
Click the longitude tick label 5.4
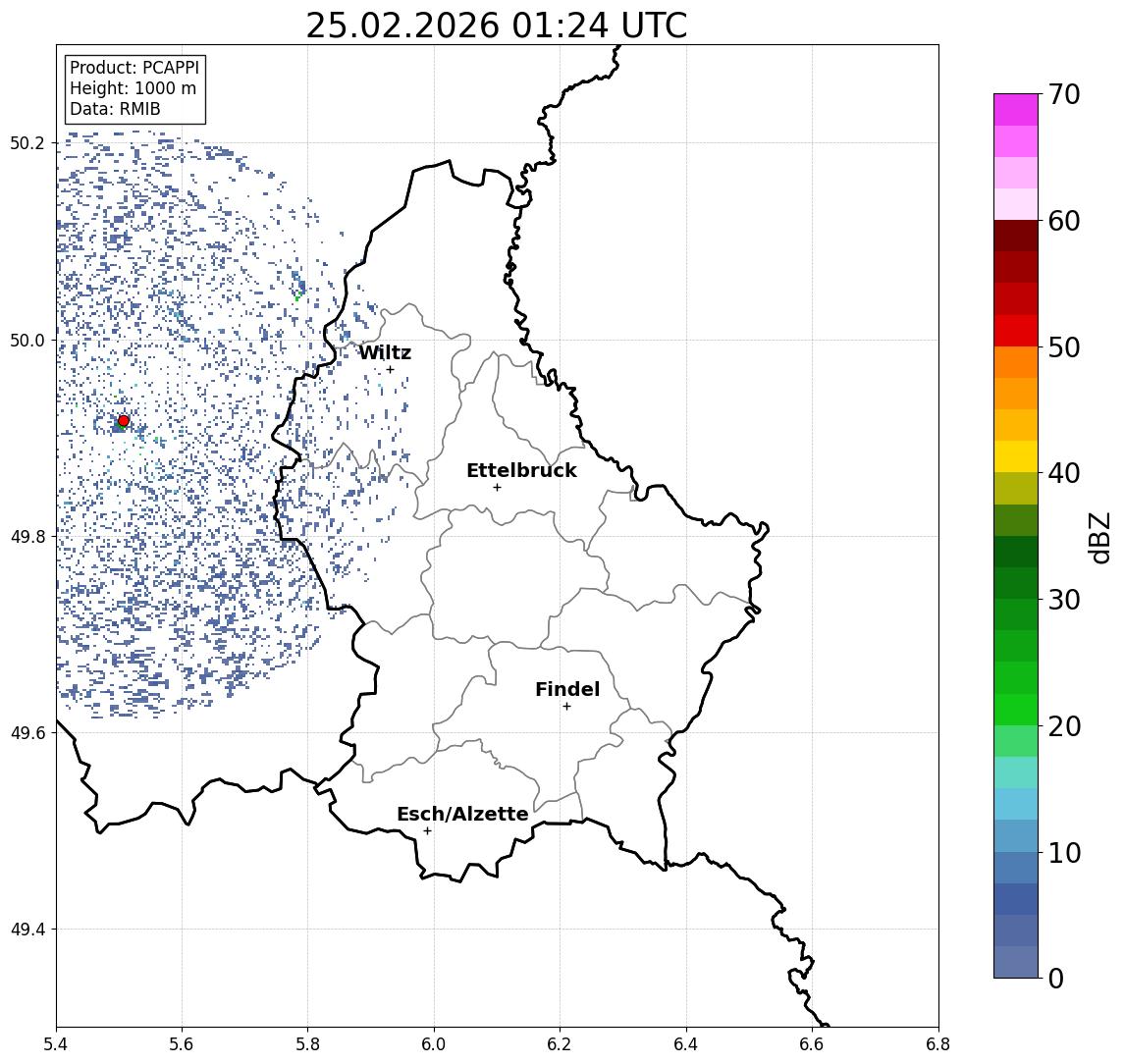[56, 1044]
